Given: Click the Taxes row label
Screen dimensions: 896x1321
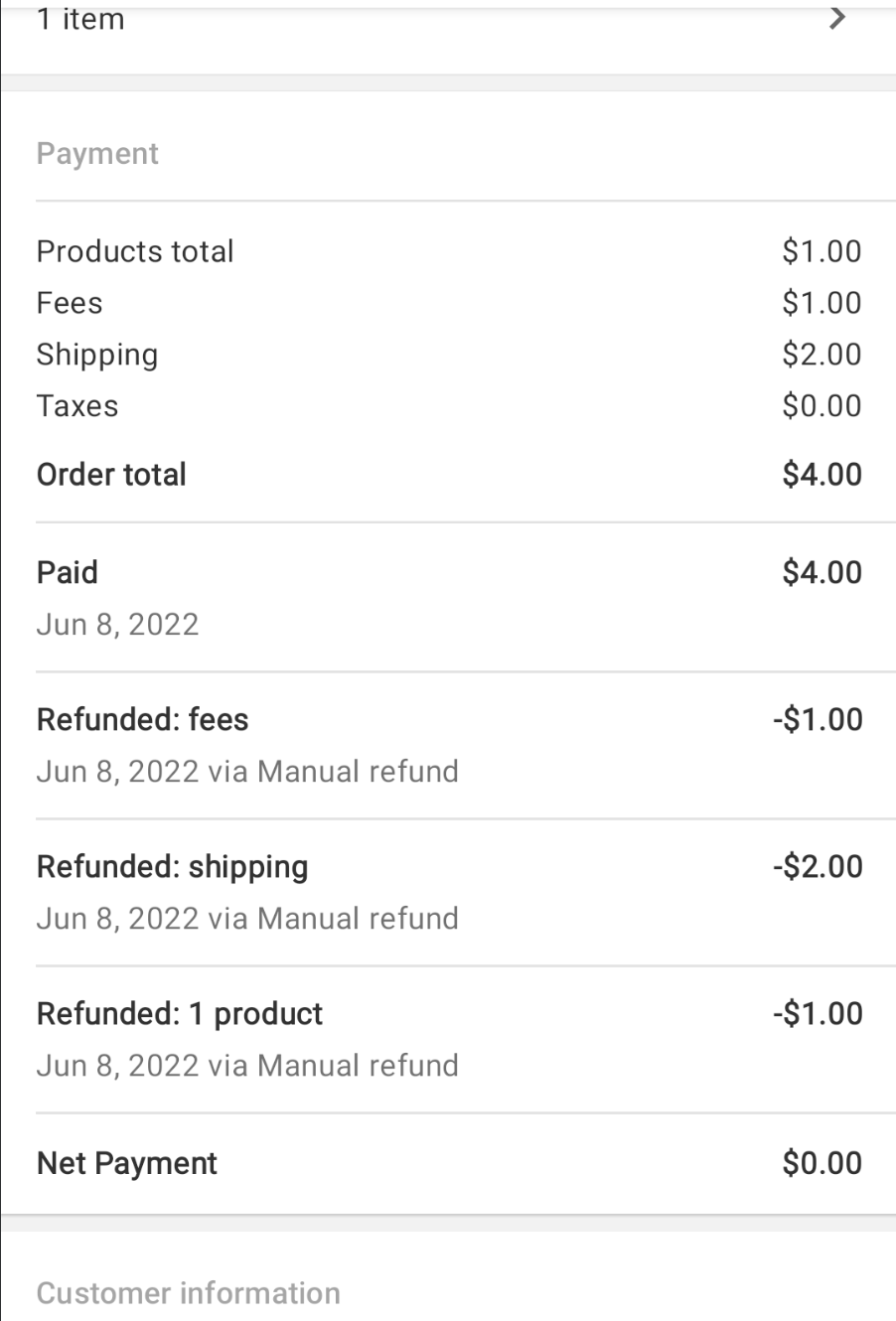Looking at the screenshot, I should pyautogui.click(x=77, y=406).
